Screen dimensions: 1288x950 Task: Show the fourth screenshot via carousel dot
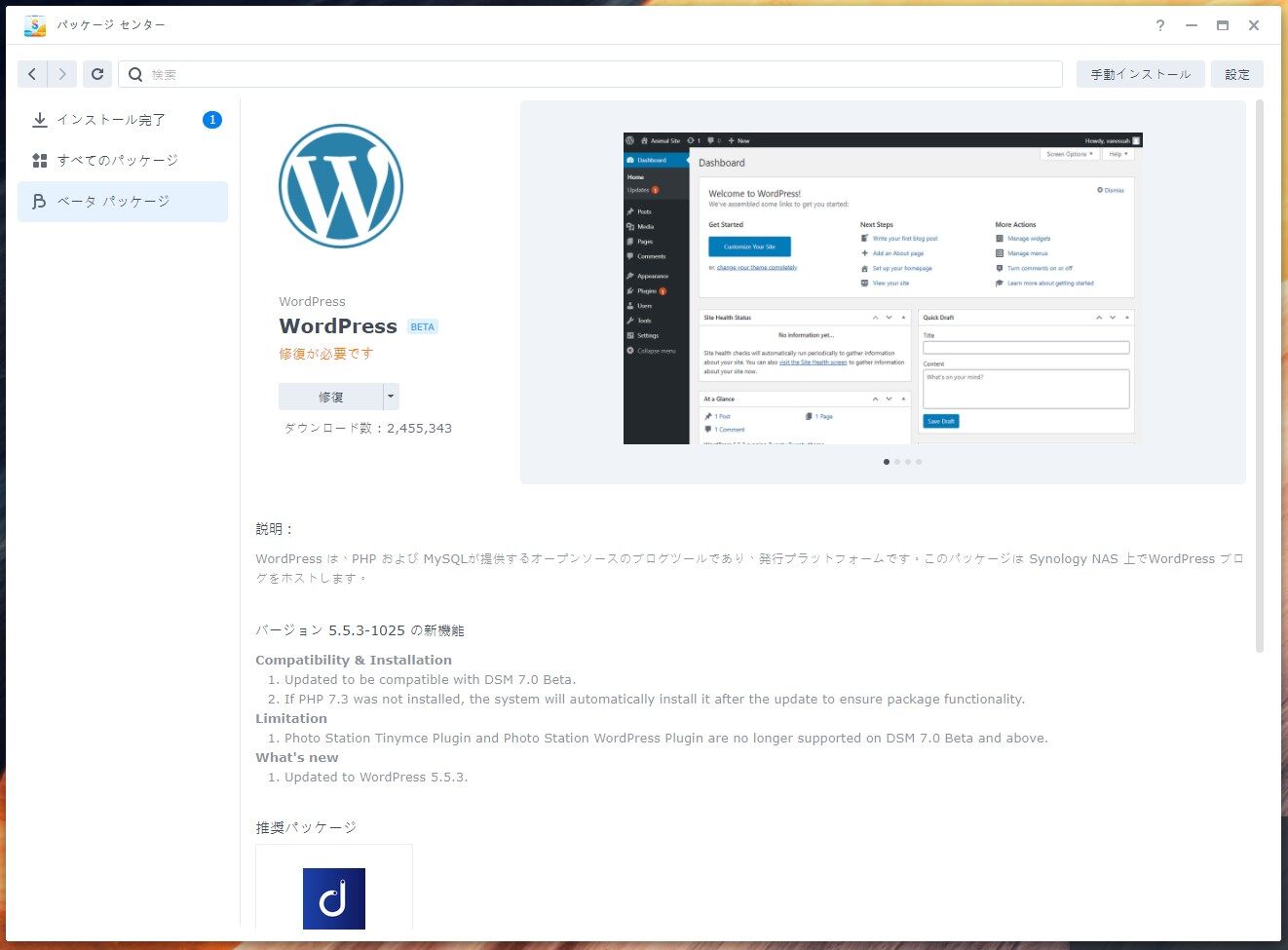(x=919, y=462)
